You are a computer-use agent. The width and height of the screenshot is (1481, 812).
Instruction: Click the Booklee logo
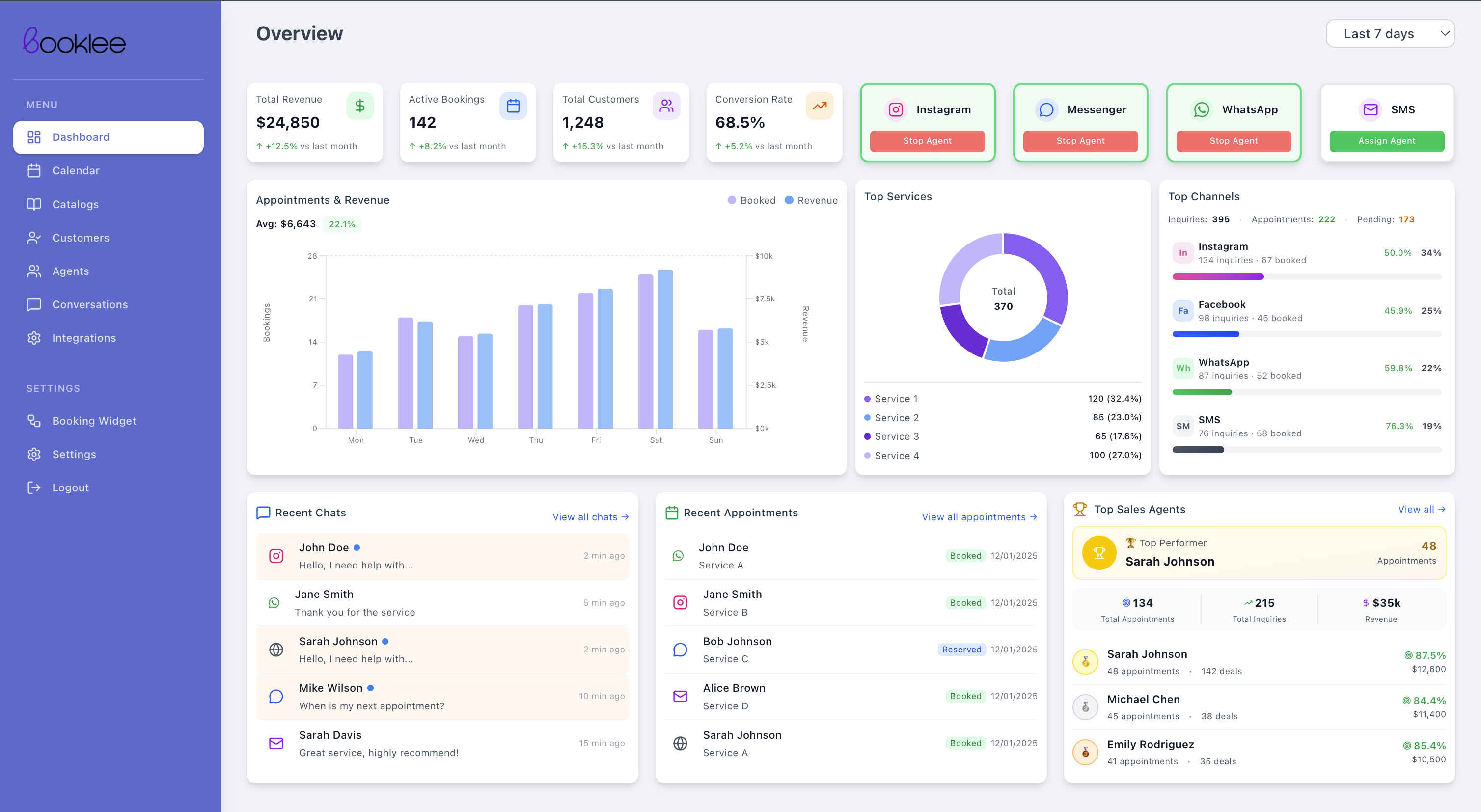tap(74, 41)
